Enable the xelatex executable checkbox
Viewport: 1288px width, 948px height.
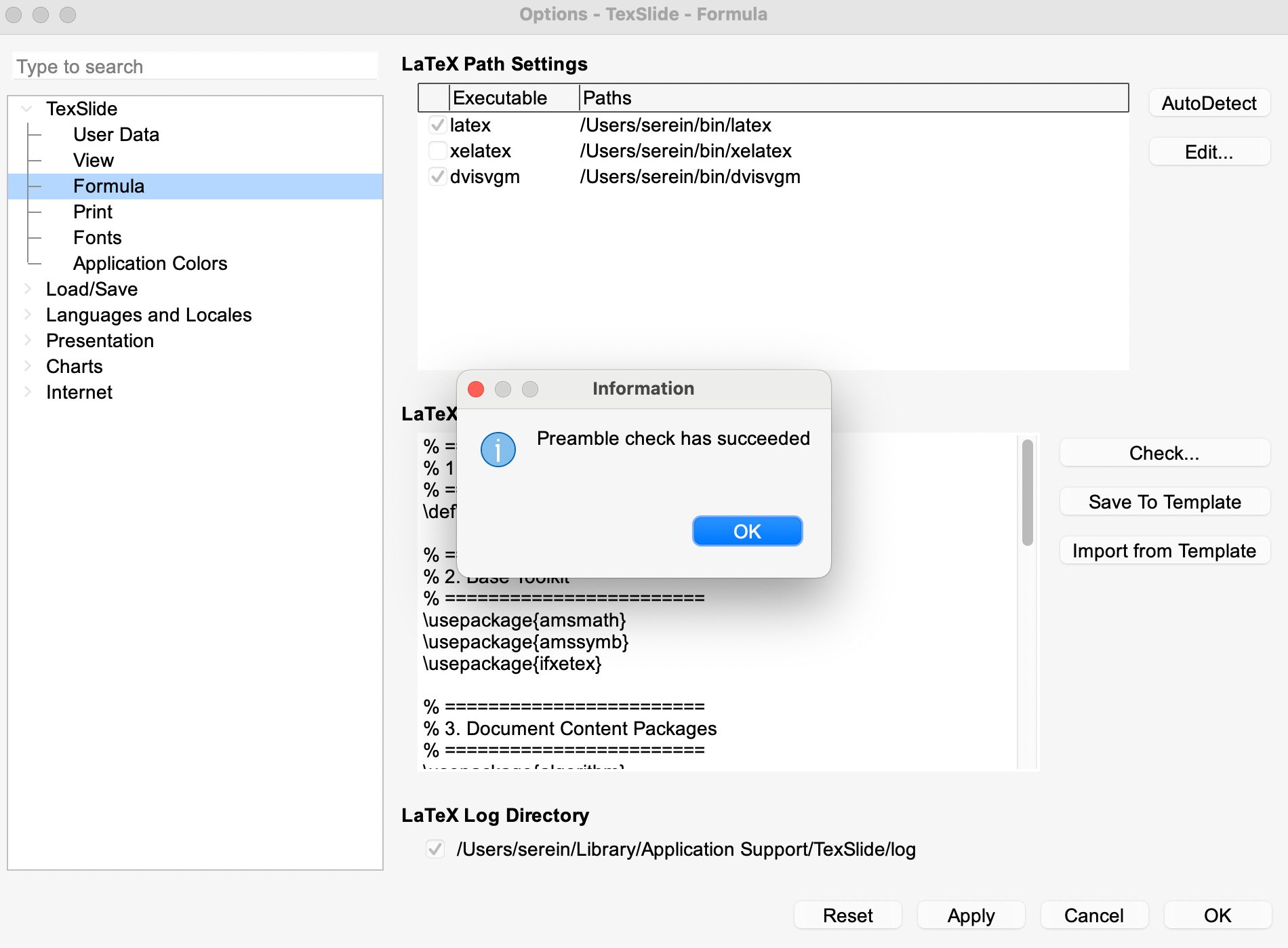(437, 151)
